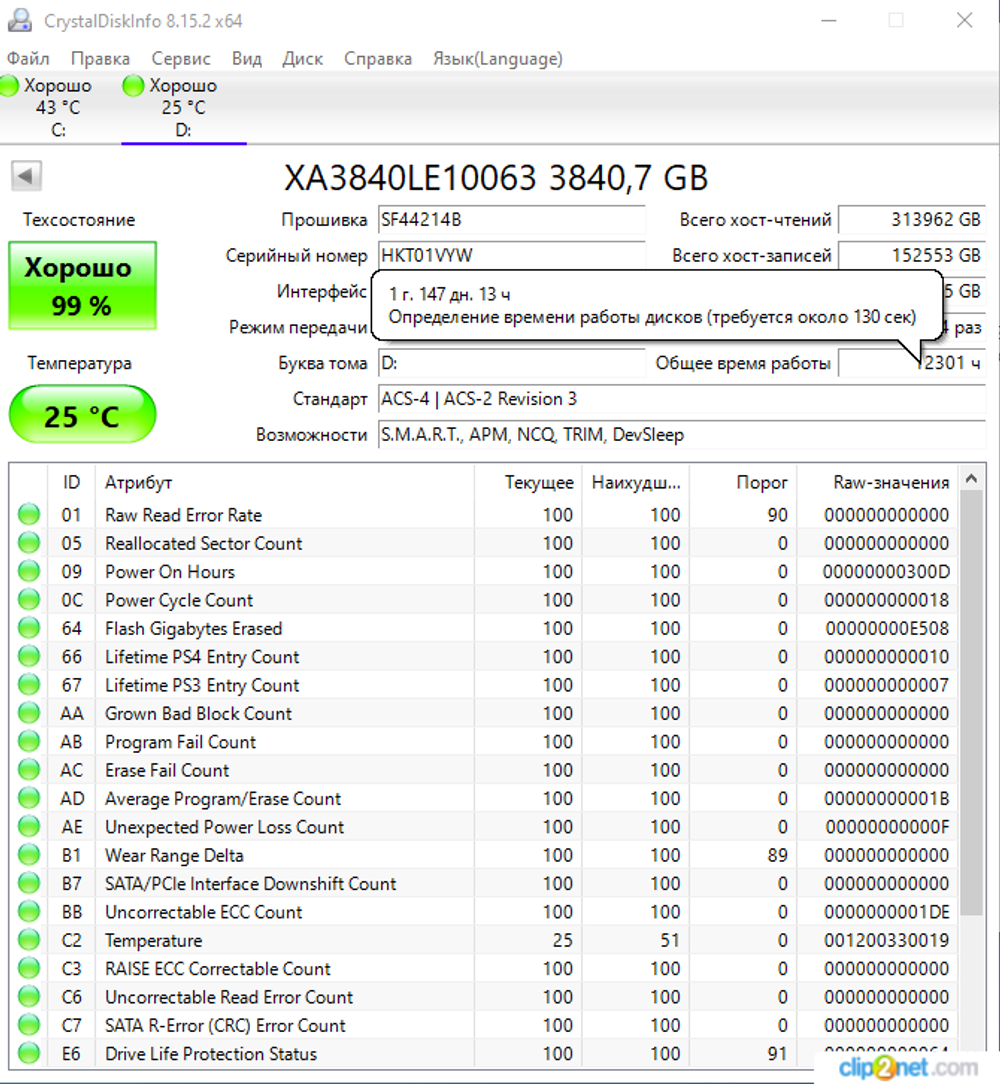Viewport: 1000px width, 1084px height.
Task: Click status icon of Wear Range Delta
Action: click(x=29, y=854)
